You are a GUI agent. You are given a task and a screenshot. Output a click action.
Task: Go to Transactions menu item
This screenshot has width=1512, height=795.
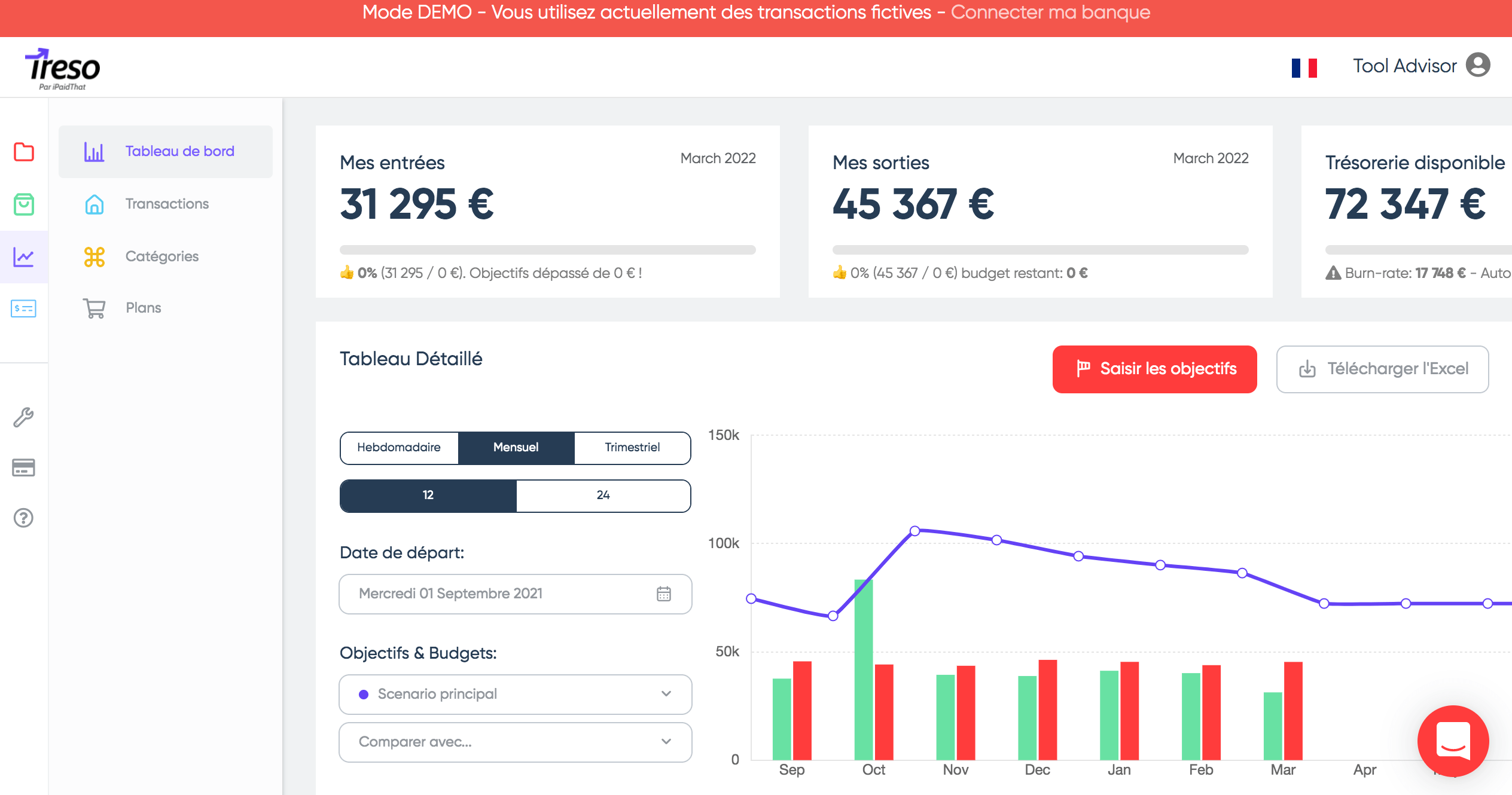167,204
